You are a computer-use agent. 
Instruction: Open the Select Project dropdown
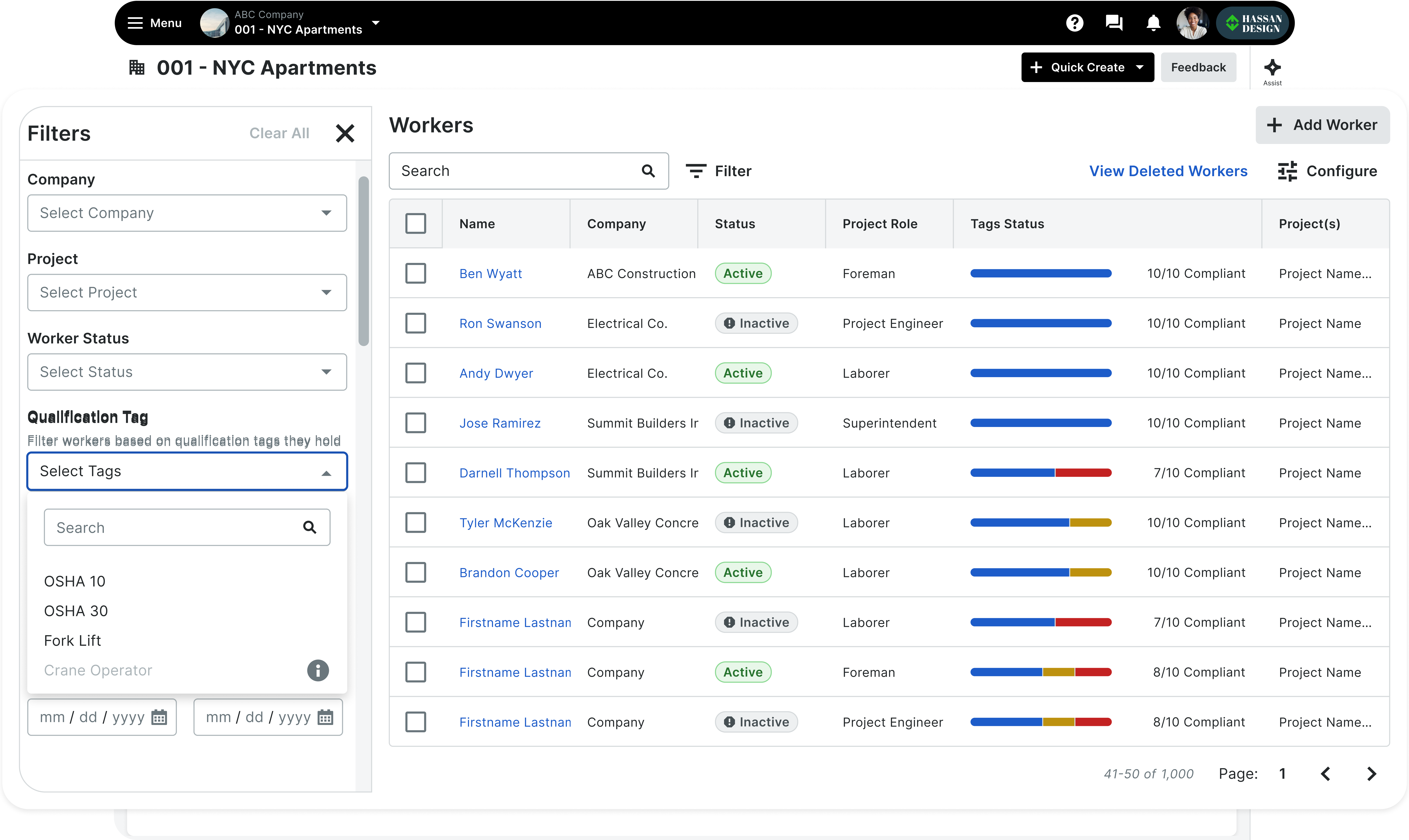point(187,293)
